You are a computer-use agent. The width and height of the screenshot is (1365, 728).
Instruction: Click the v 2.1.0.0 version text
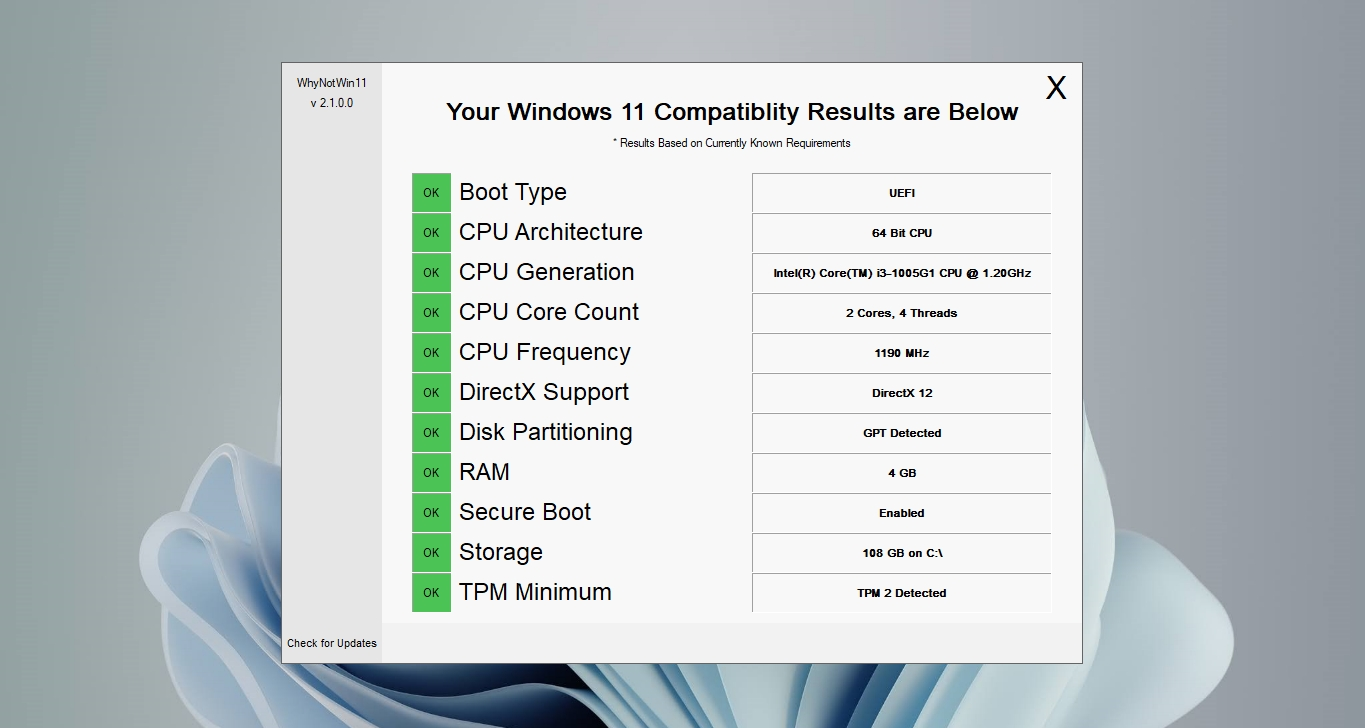(332, 103)
